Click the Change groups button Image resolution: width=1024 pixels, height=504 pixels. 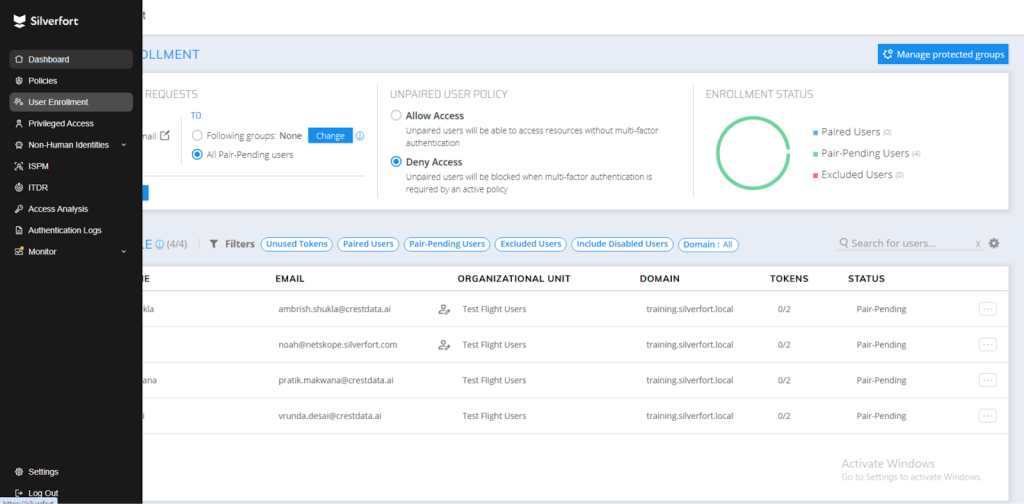tap(330, 136)
